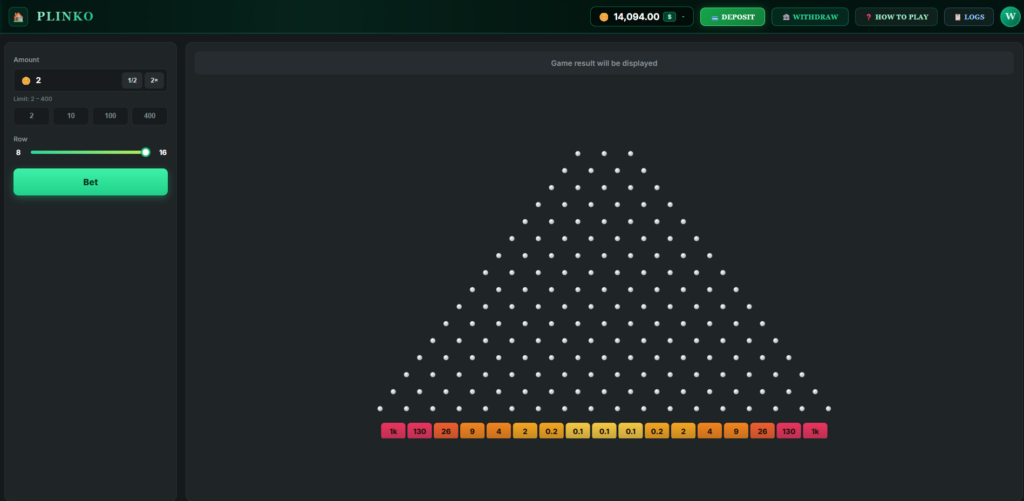Select the 400 preset bet amount
This screenshot has height=501, width=1024.
150,116
